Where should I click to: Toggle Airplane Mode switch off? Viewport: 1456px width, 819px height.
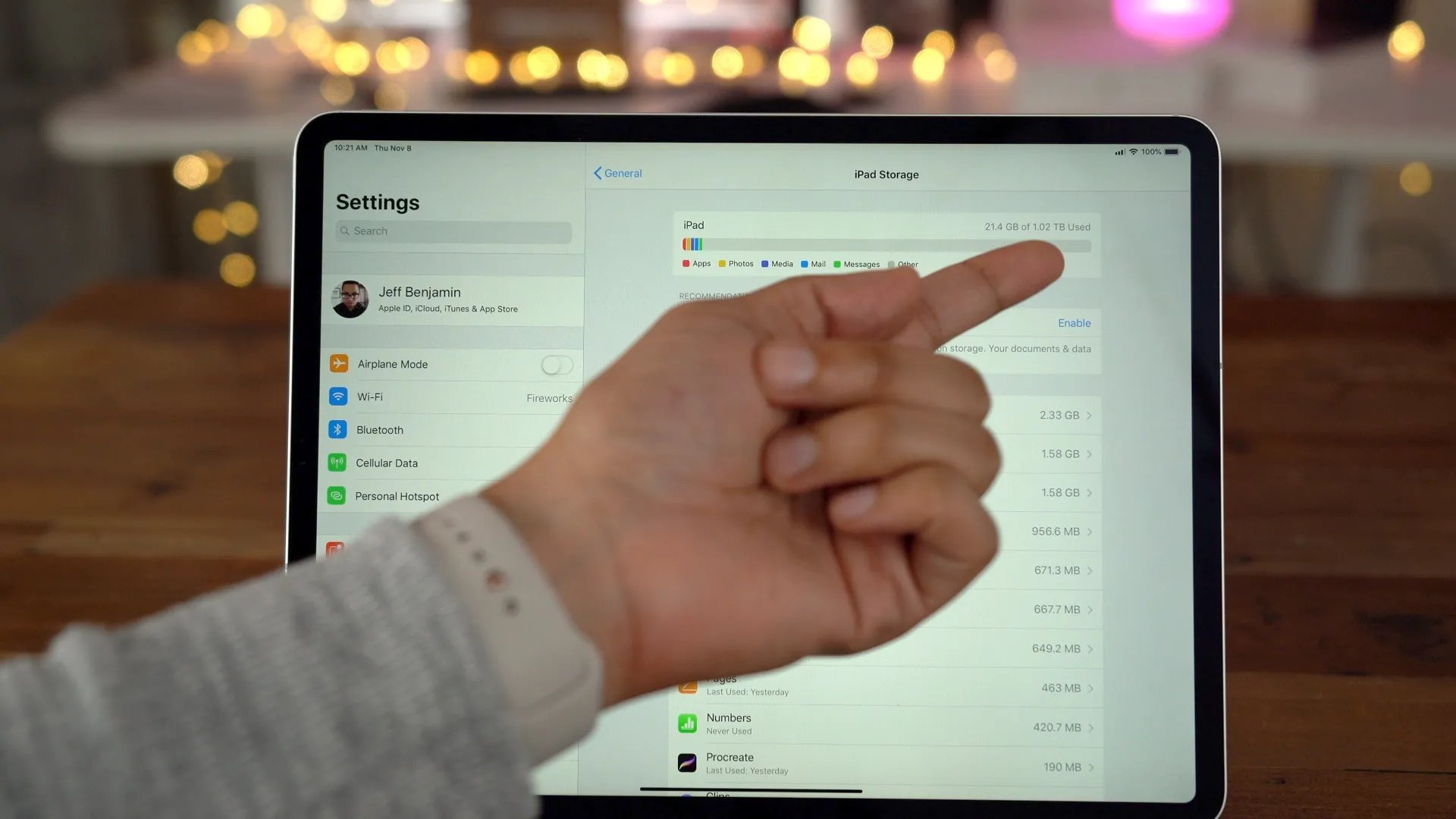554,363
